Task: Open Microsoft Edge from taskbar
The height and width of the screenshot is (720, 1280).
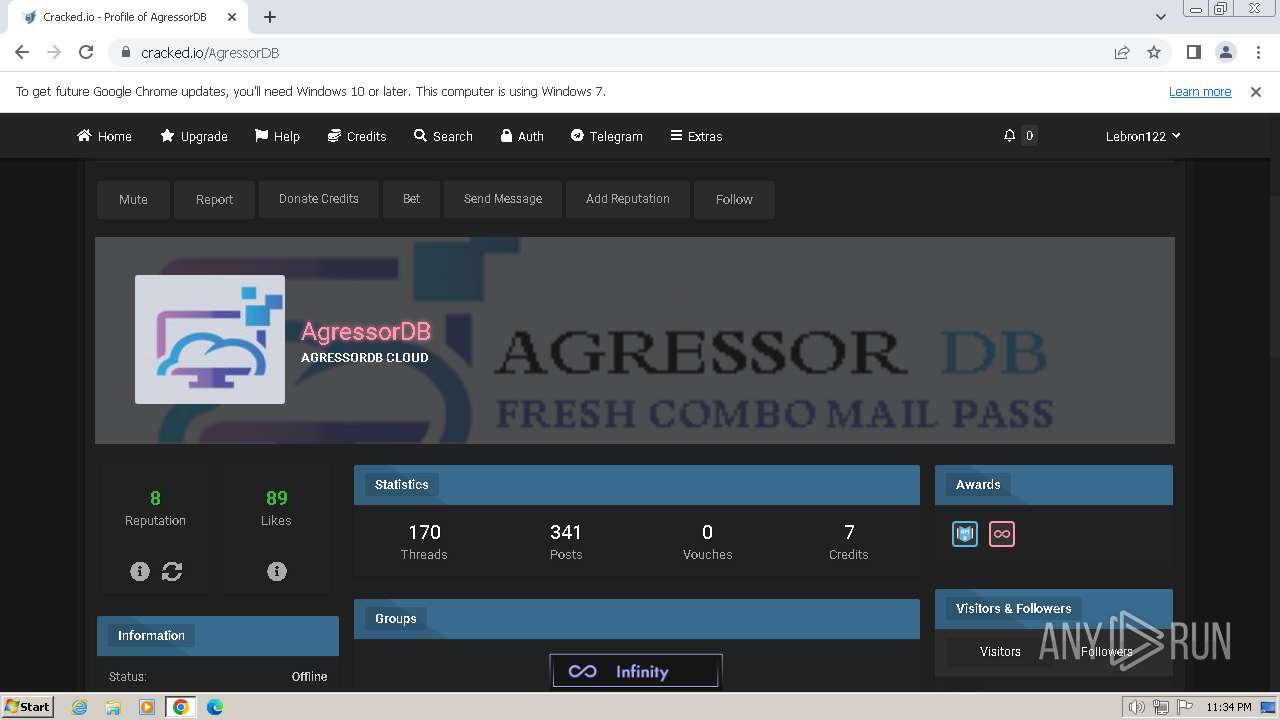Action: click(x=215, y=707)
